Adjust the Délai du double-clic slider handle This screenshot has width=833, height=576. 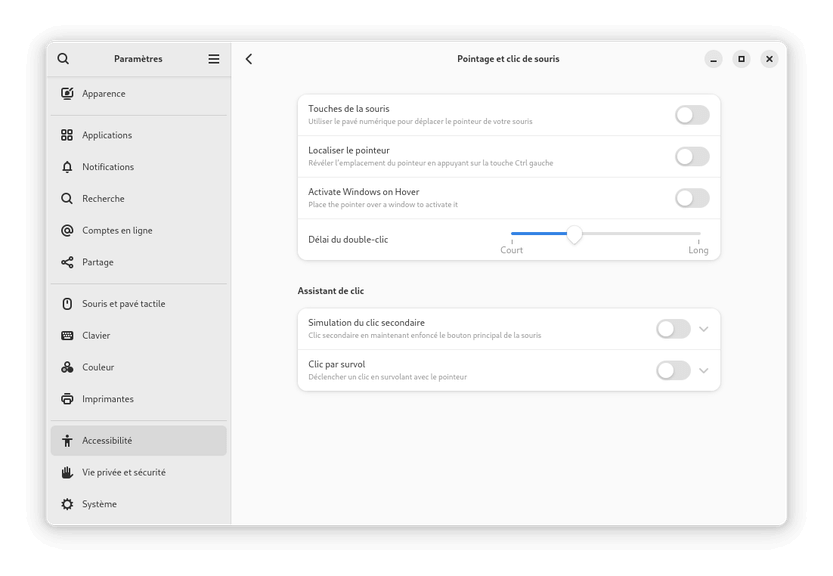pyautogui.click(x=574, y=234)
